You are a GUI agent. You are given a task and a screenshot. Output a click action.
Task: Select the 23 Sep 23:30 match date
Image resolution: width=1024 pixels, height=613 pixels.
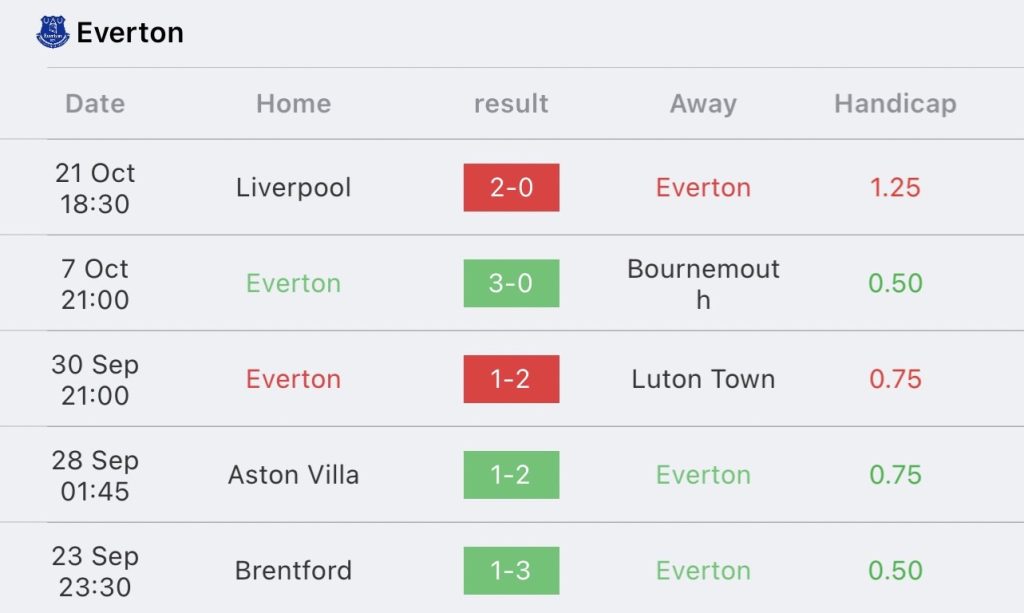click(95, 570)
